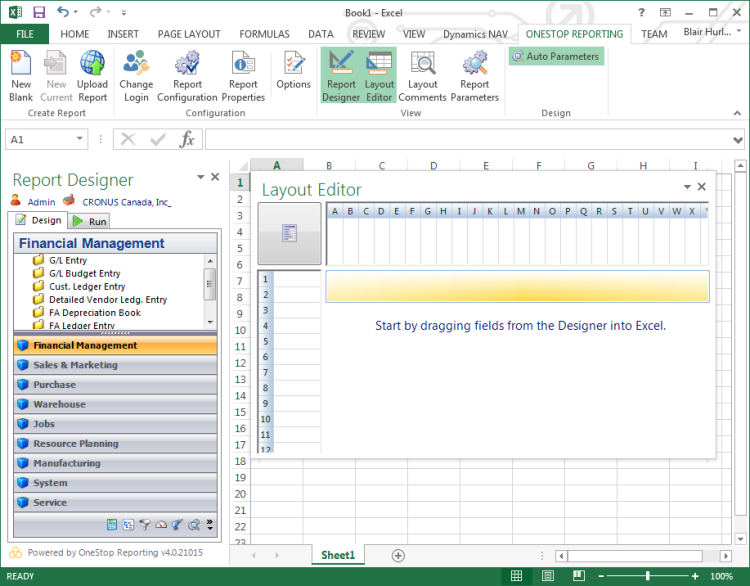Click the Admin user icon
Viewport: 750px width, 586px height.
[x=15, y=200]
